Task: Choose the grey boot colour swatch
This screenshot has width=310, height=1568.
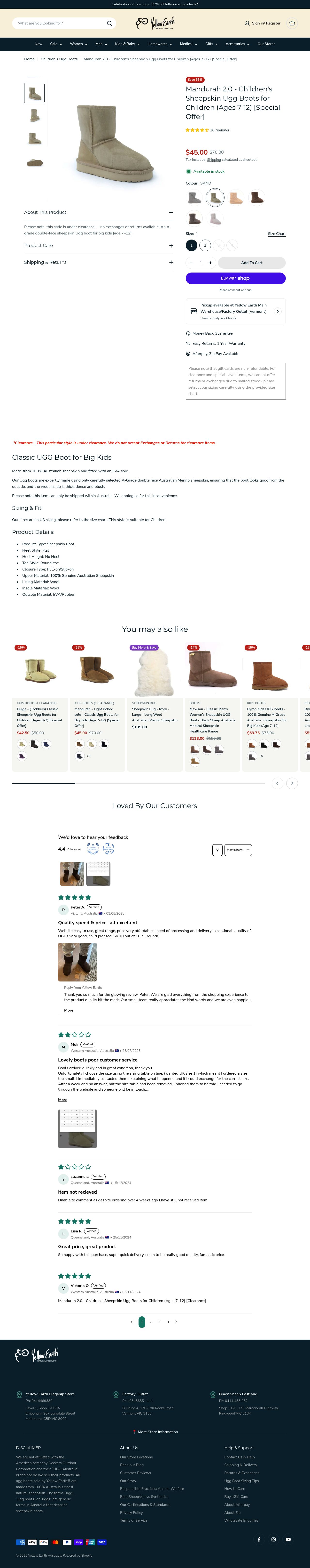Action: click(x=194, y=197)
